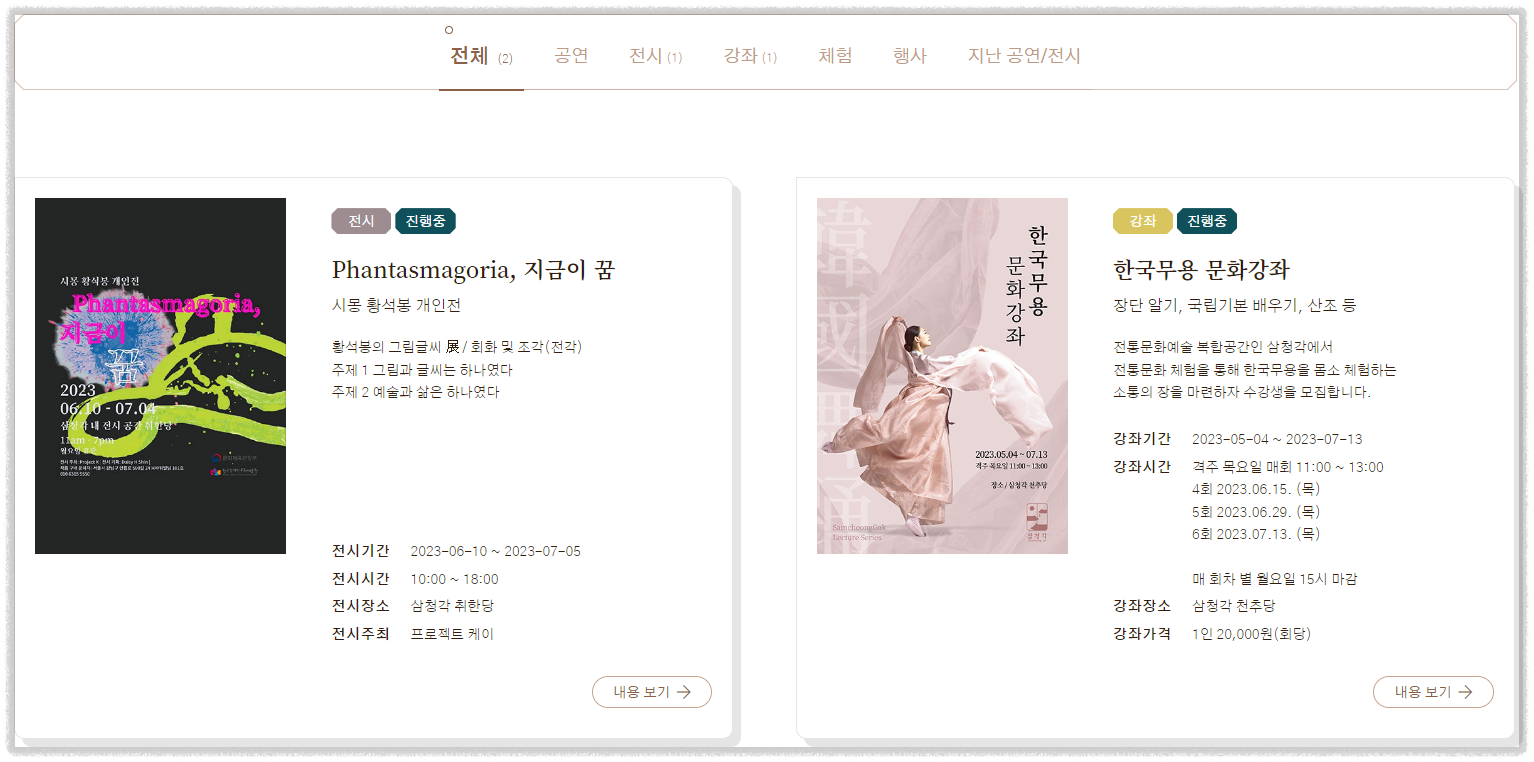Screen dimensions: 1534x762
Task: Click the gray 전시 category badge
Action: [x=361, y=221]
